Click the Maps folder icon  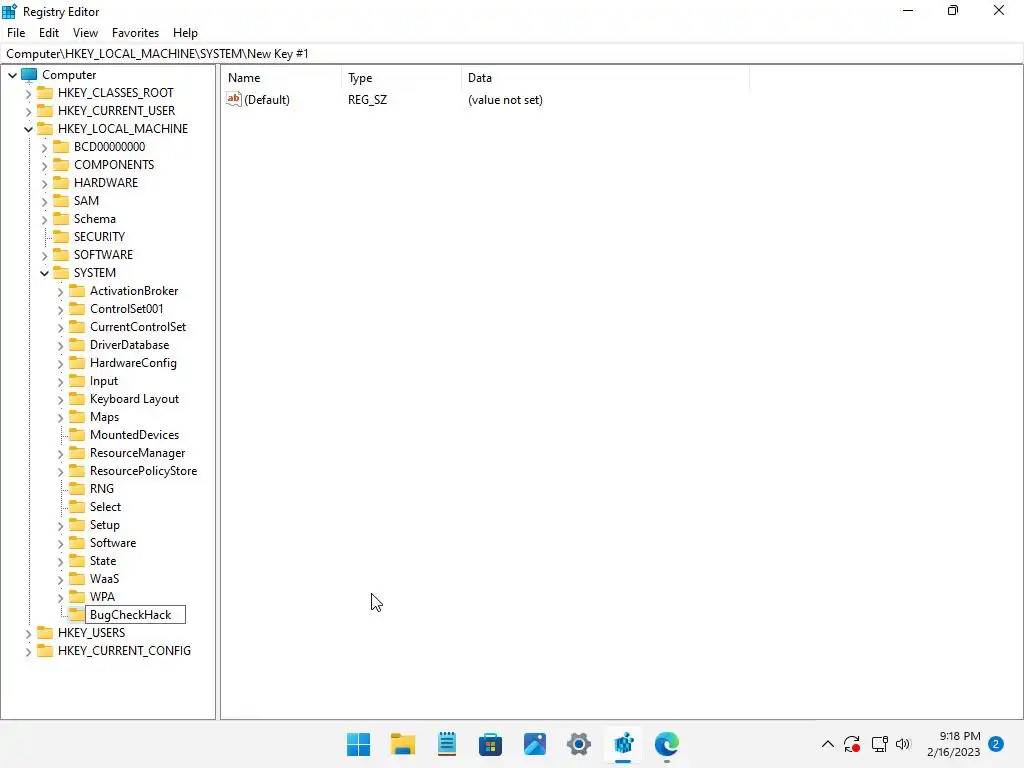pos(77,417)
